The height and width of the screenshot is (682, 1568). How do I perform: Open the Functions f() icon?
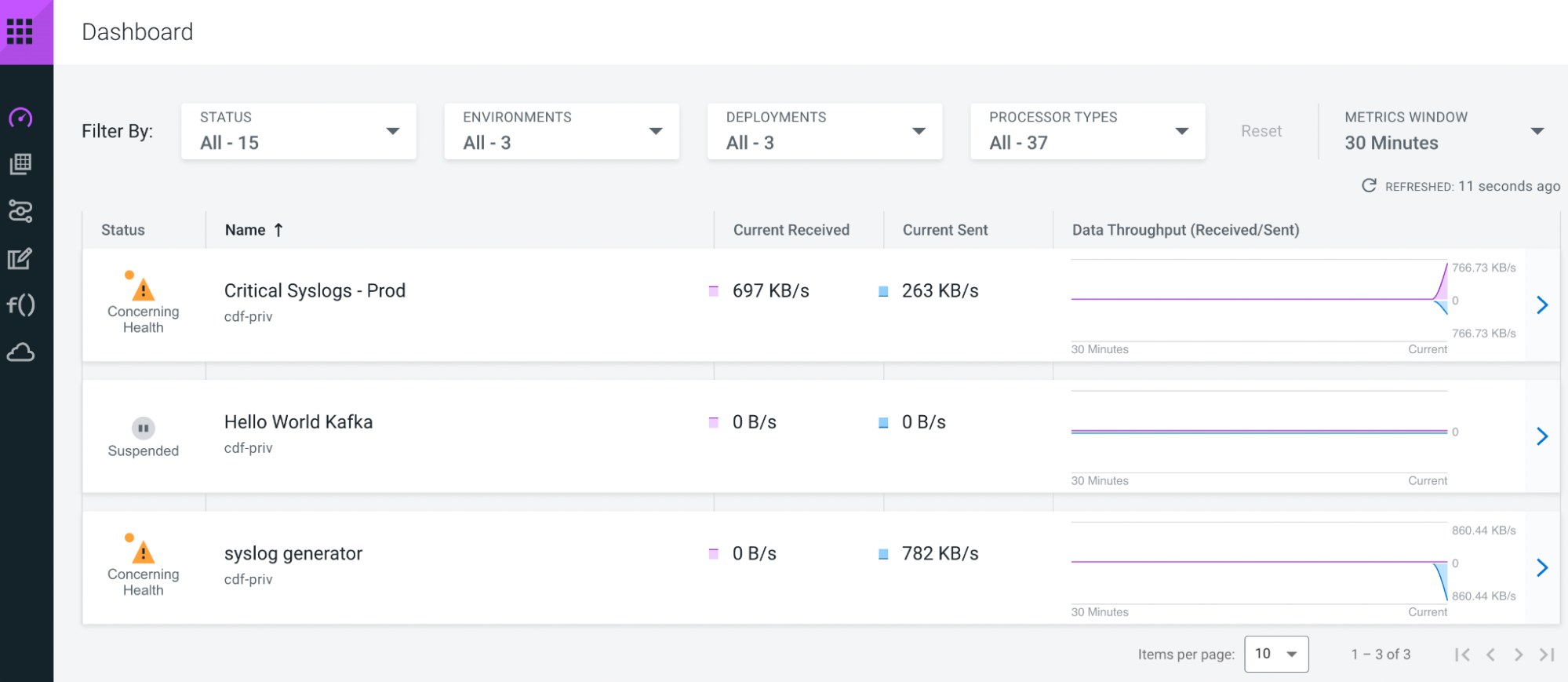tap(20, 305)
